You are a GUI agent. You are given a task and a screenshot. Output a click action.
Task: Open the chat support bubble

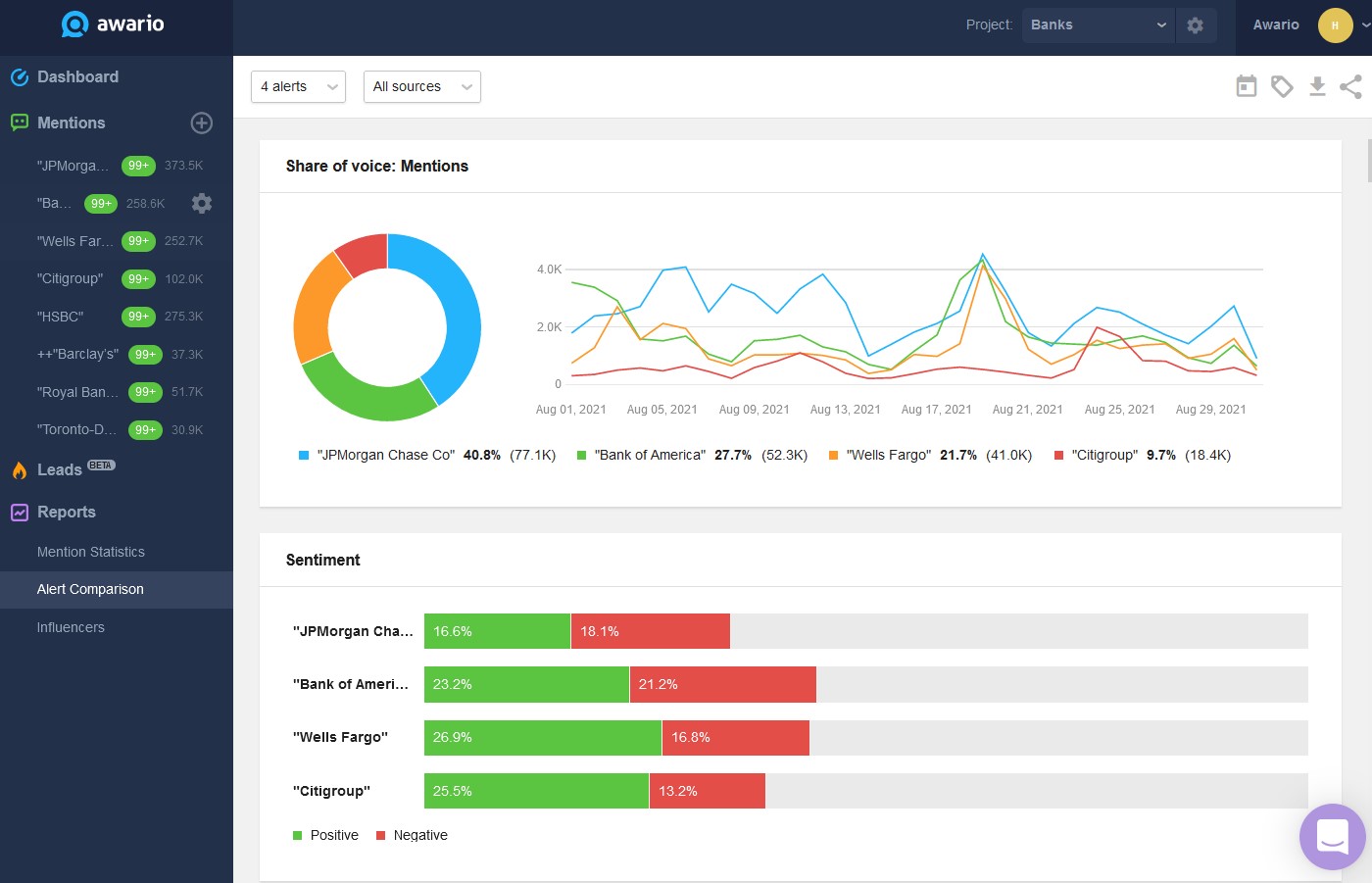tap(1332, 837)
